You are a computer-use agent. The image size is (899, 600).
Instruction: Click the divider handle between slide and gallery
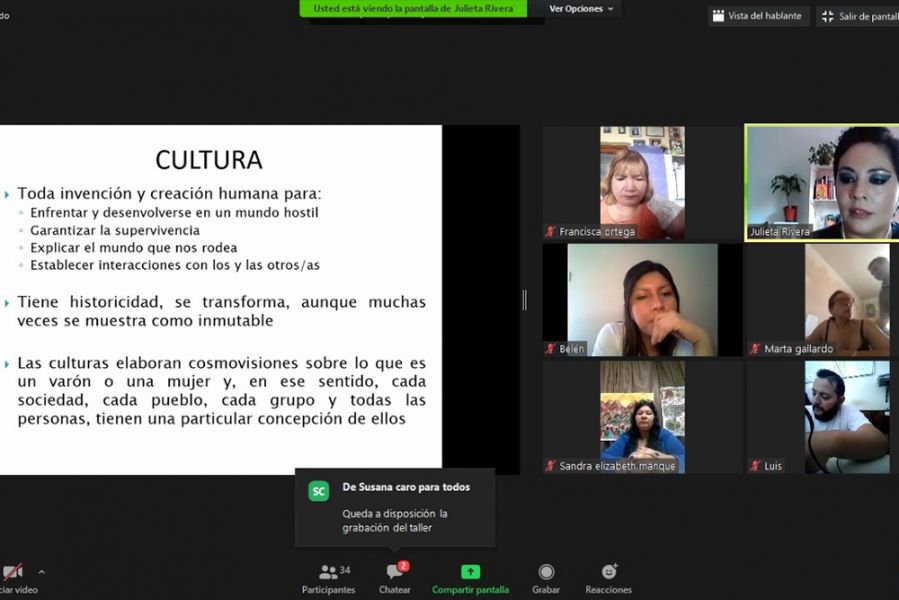525,300
